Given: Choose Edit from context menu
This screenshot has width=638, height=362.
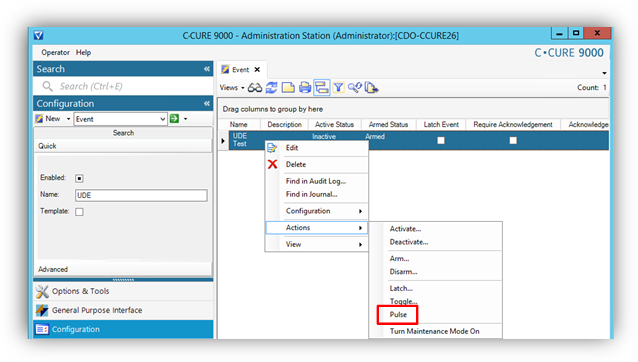Looking at the screenshot, I should click(316, 148).
